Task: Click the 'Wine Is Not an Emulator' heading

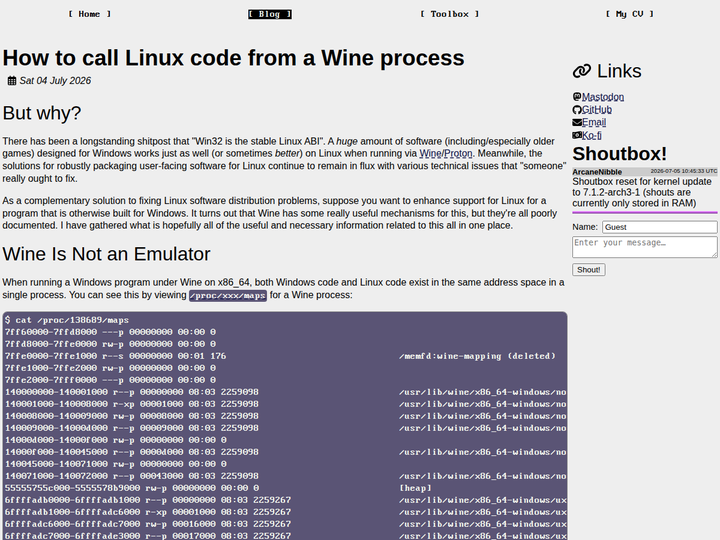Action: [106, 254]
